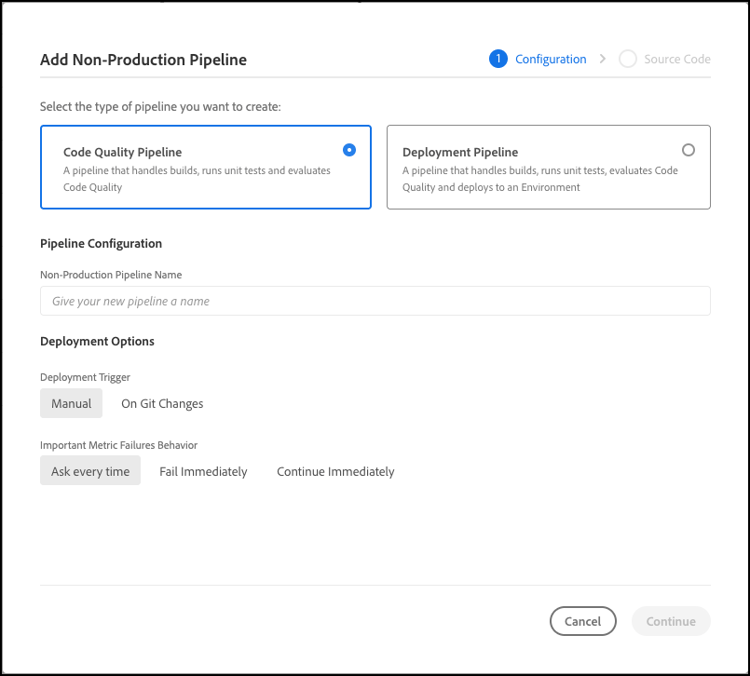Image resolution: width=750 pixels, height=676 pixels.
Task: Click the Add Non-Production Pipeline dialog title
Action: pos(143,60)
